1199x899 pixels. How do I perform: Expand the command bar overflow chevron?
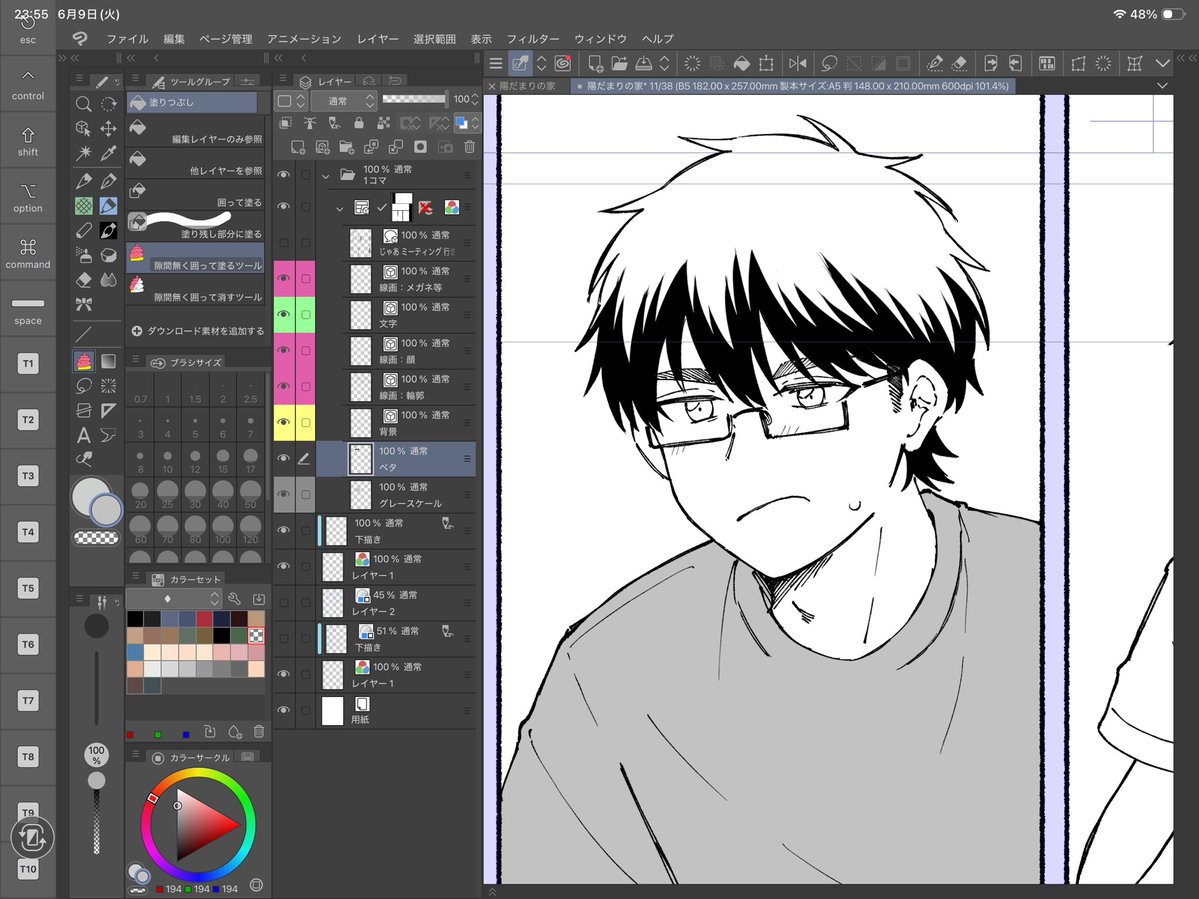coord(1162,63)
